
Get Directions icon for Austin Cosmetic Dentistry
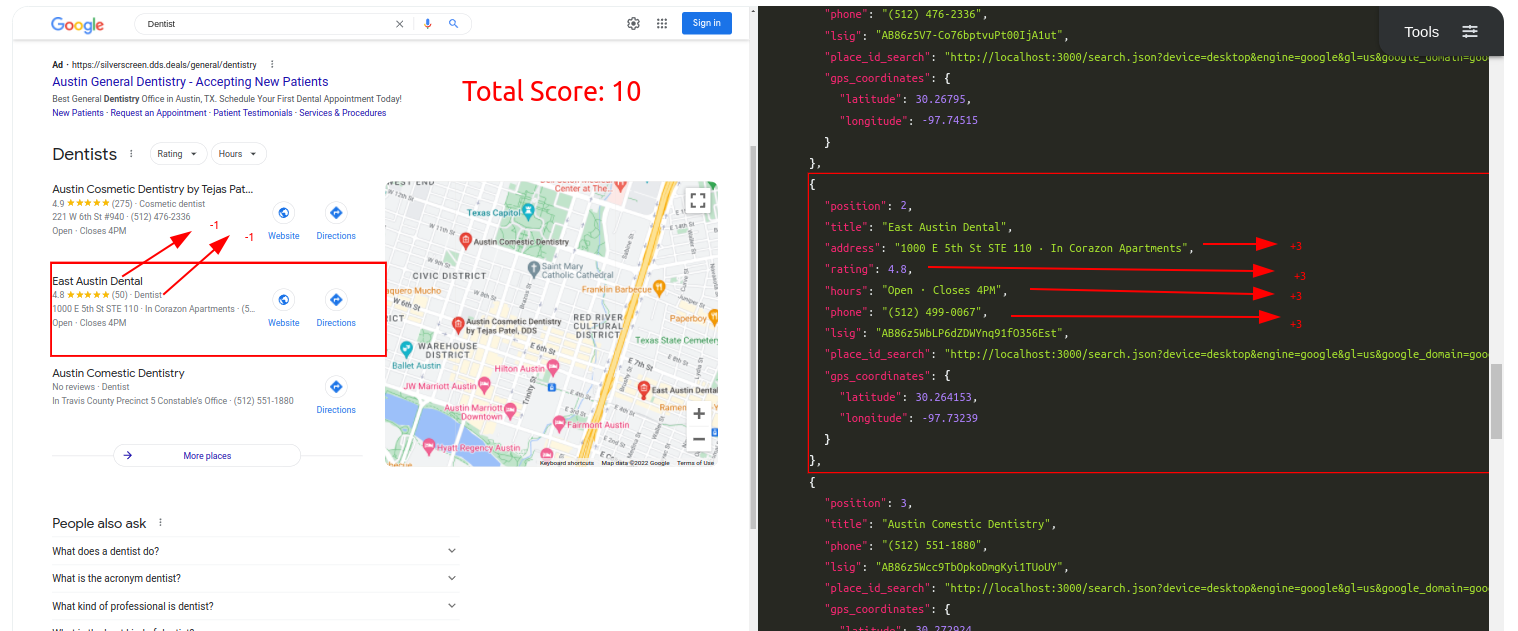(336, 213)
